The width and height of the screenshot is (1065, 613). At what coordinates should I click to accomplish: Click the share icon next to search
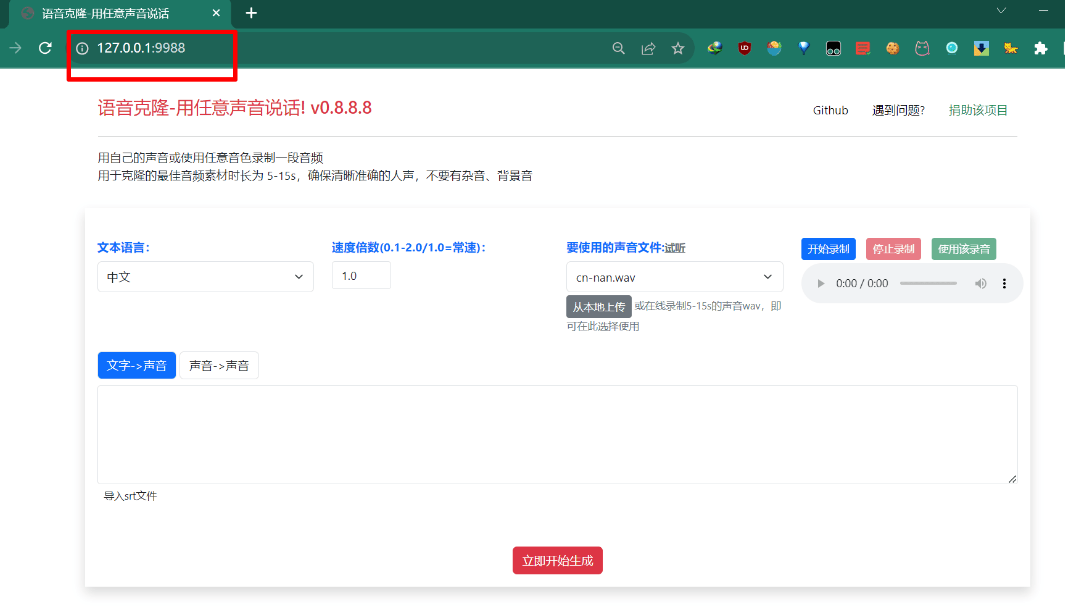pyautogui.click(x=648, y=47)
